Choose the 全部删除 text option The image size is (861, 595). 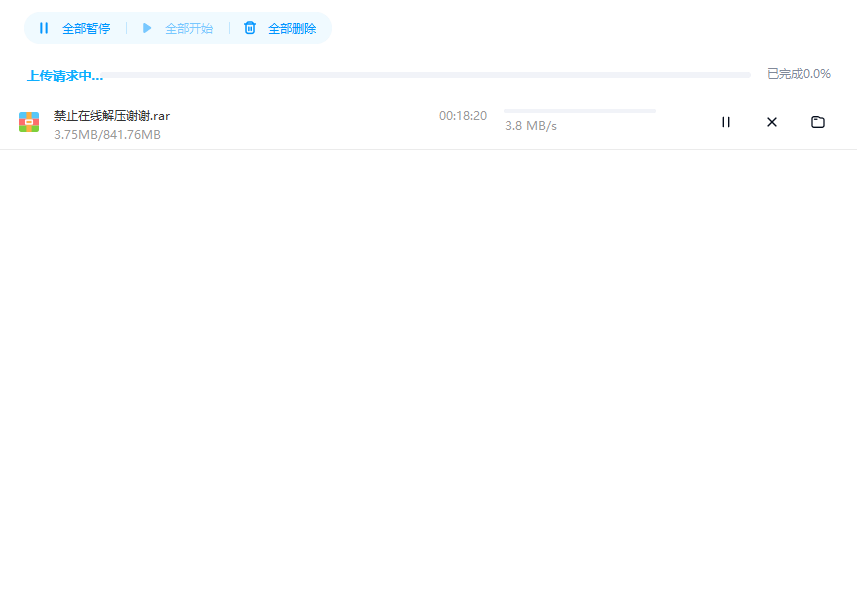tap(292, 29)
